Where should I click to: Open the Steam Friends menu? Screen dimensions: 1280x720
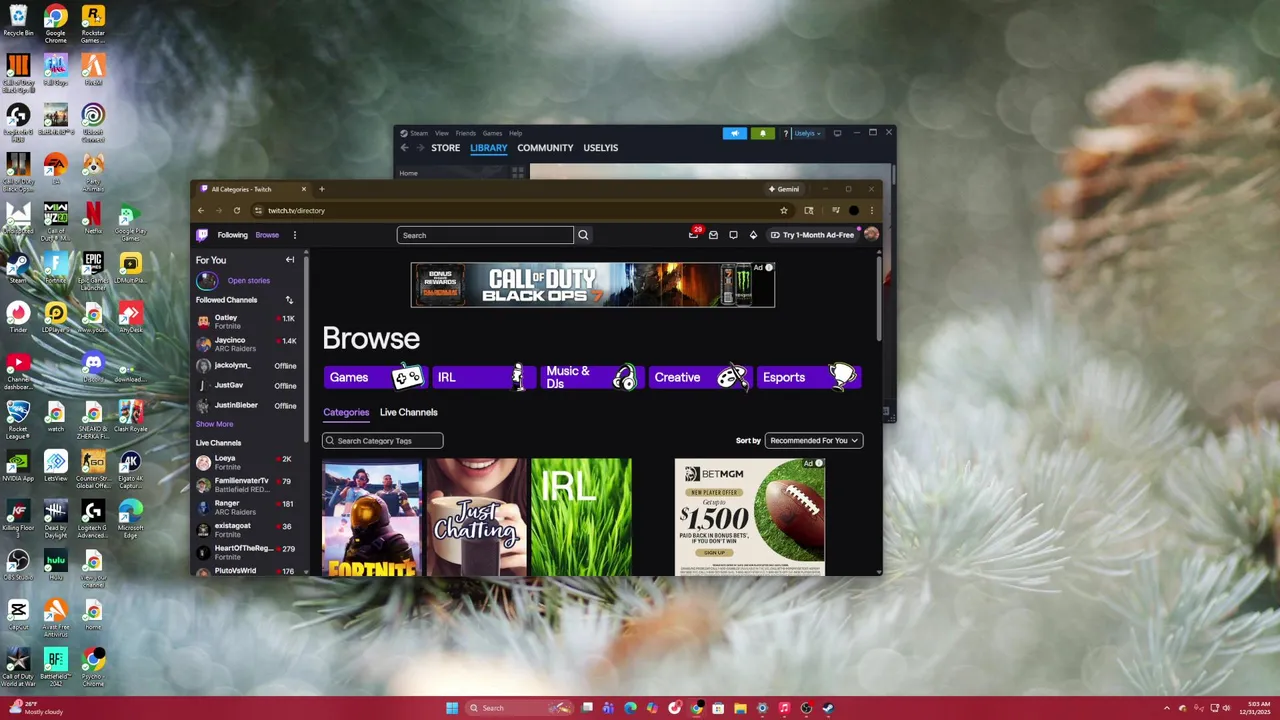click(x=466, y=133)
